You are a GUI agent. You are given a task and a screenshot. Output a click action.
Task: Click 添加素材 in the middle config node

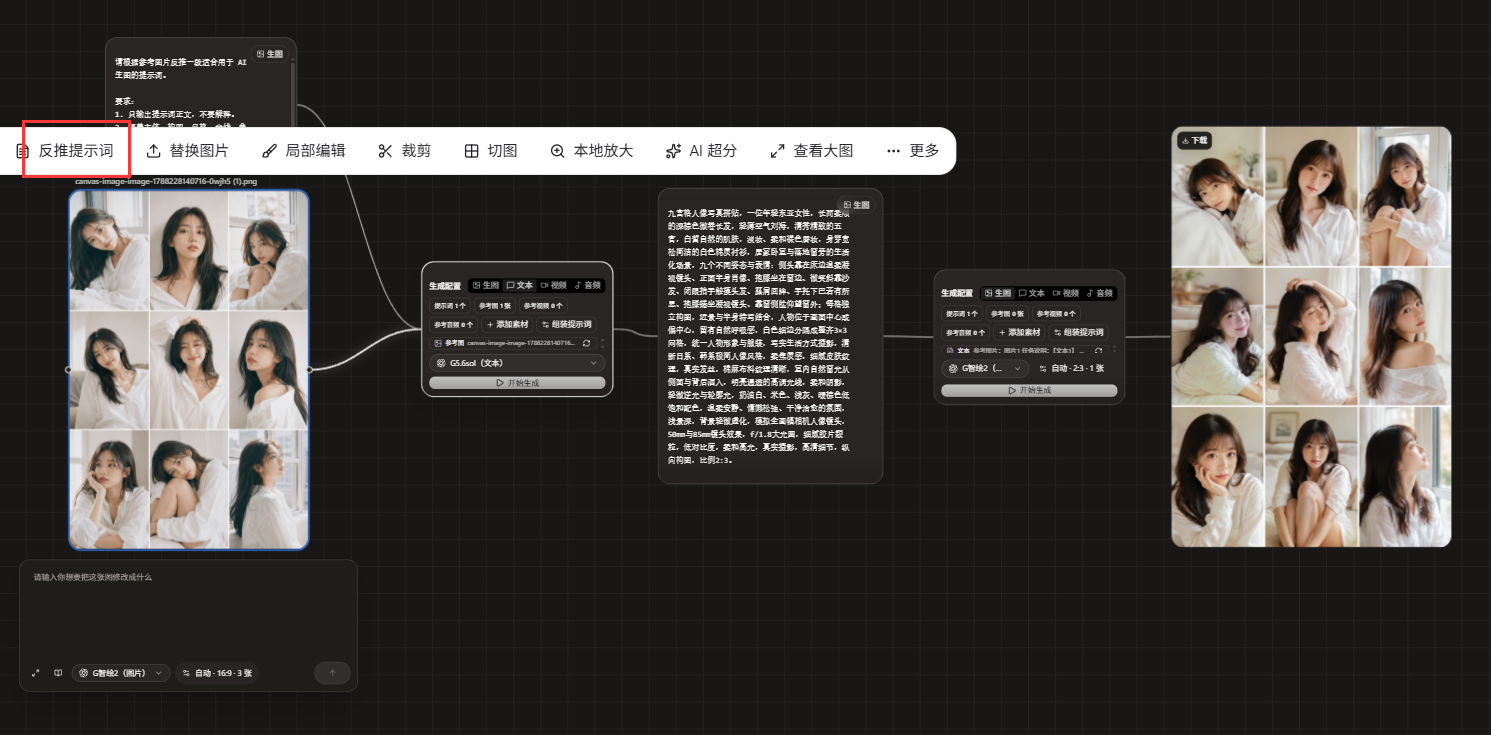click(507, 324)
